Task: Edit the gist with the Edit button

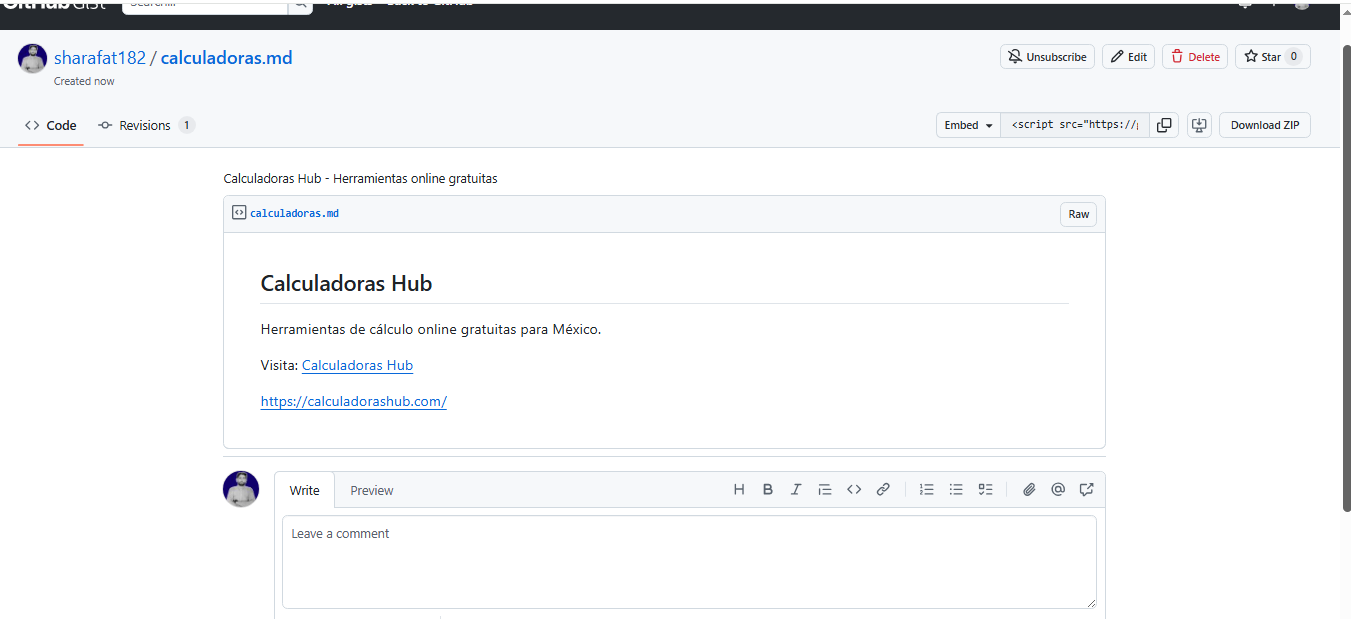Action: (1128, 57)
